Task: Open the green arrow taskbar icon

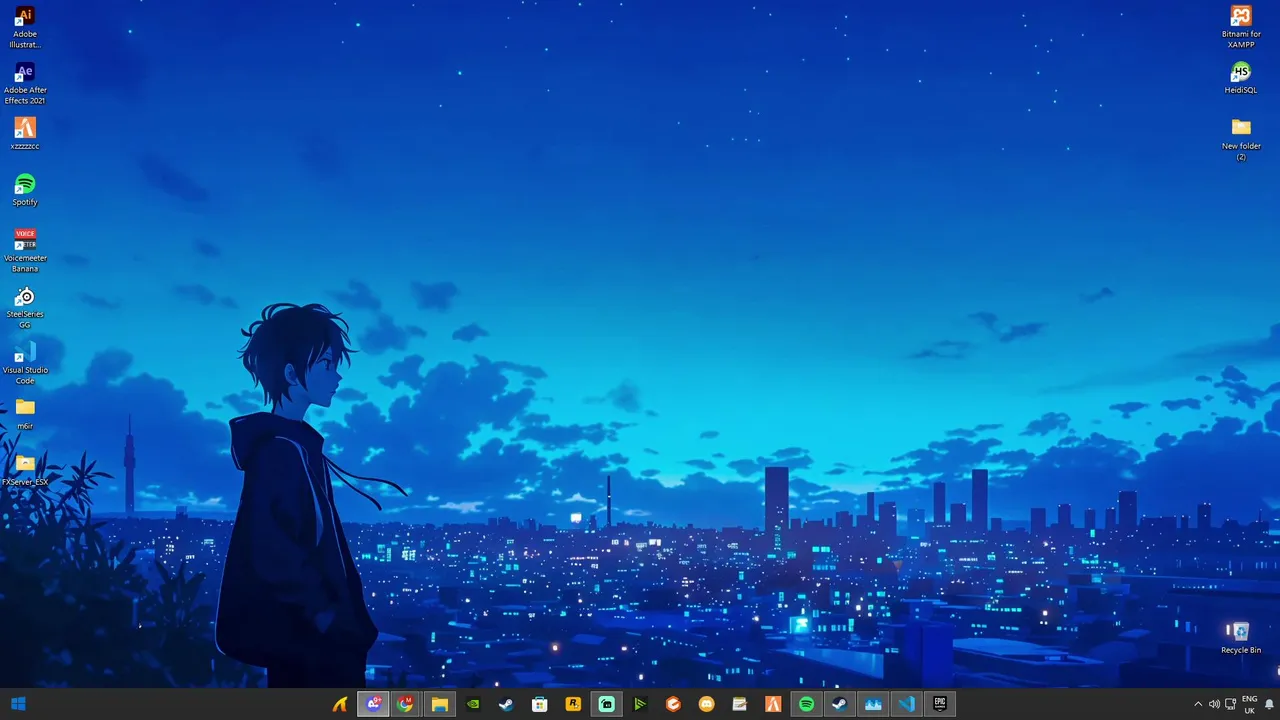Action: click(x=640, y=704)
